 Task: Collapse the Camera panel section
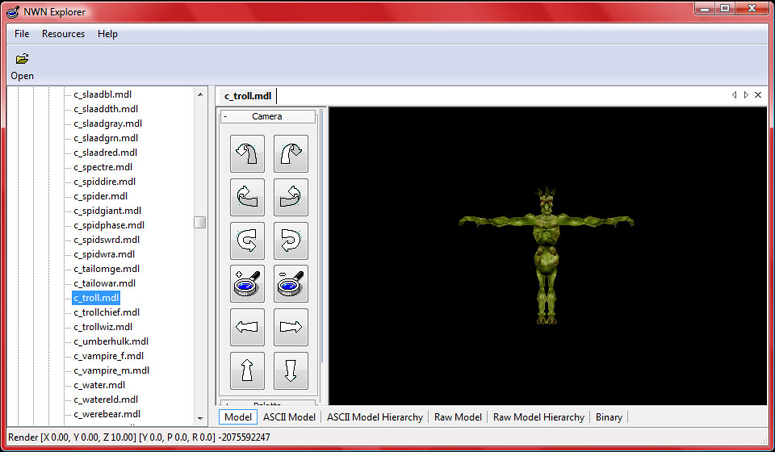225,116
